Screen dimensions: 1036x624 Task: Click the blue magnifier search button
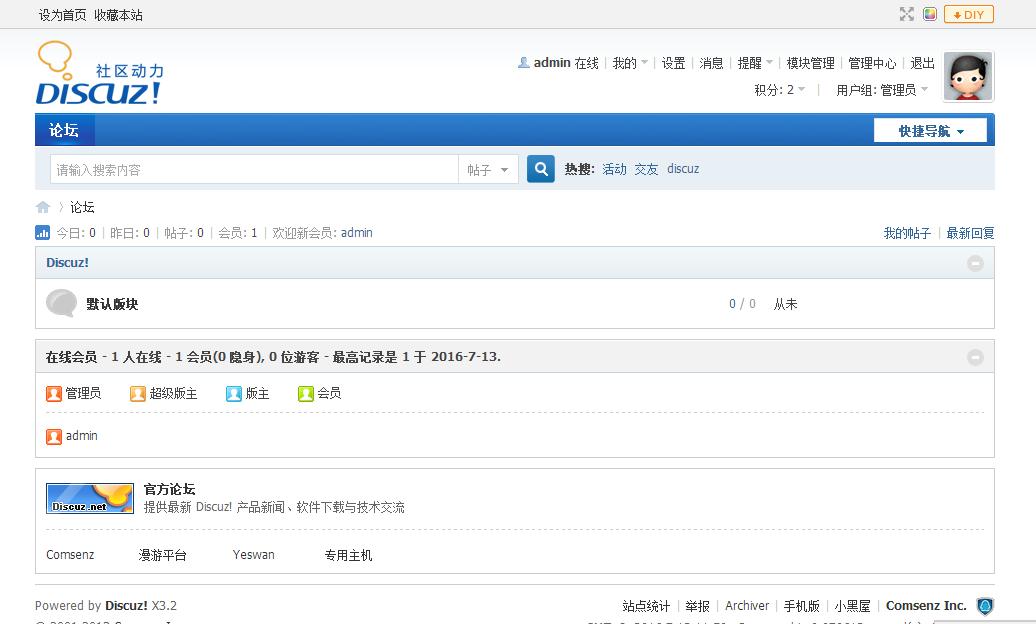540,168
